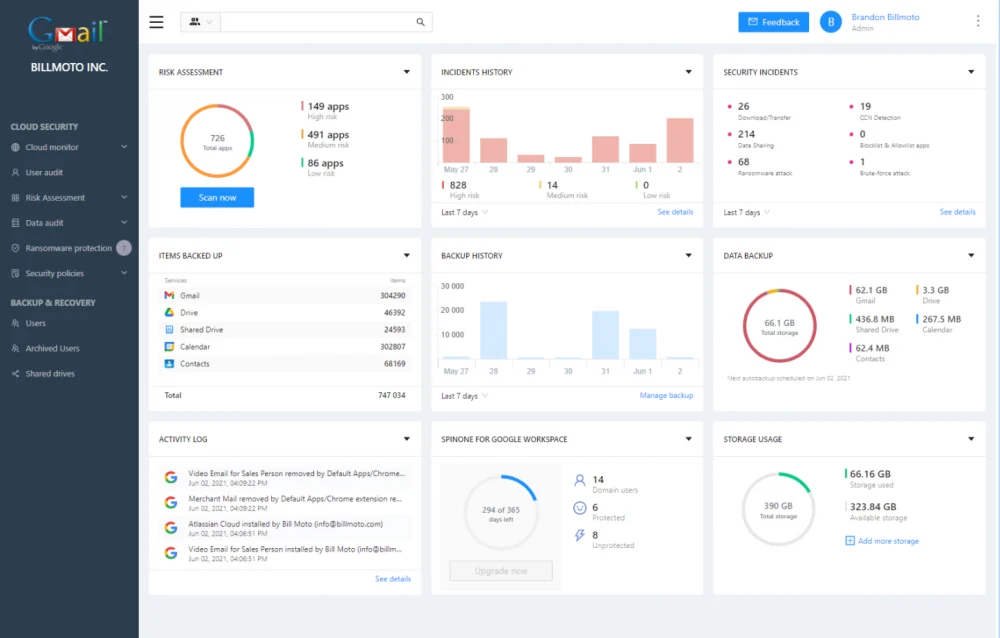Screen dimensions: 1000x638
Task: Open the hamburger menu
Action: coord(156,22)
